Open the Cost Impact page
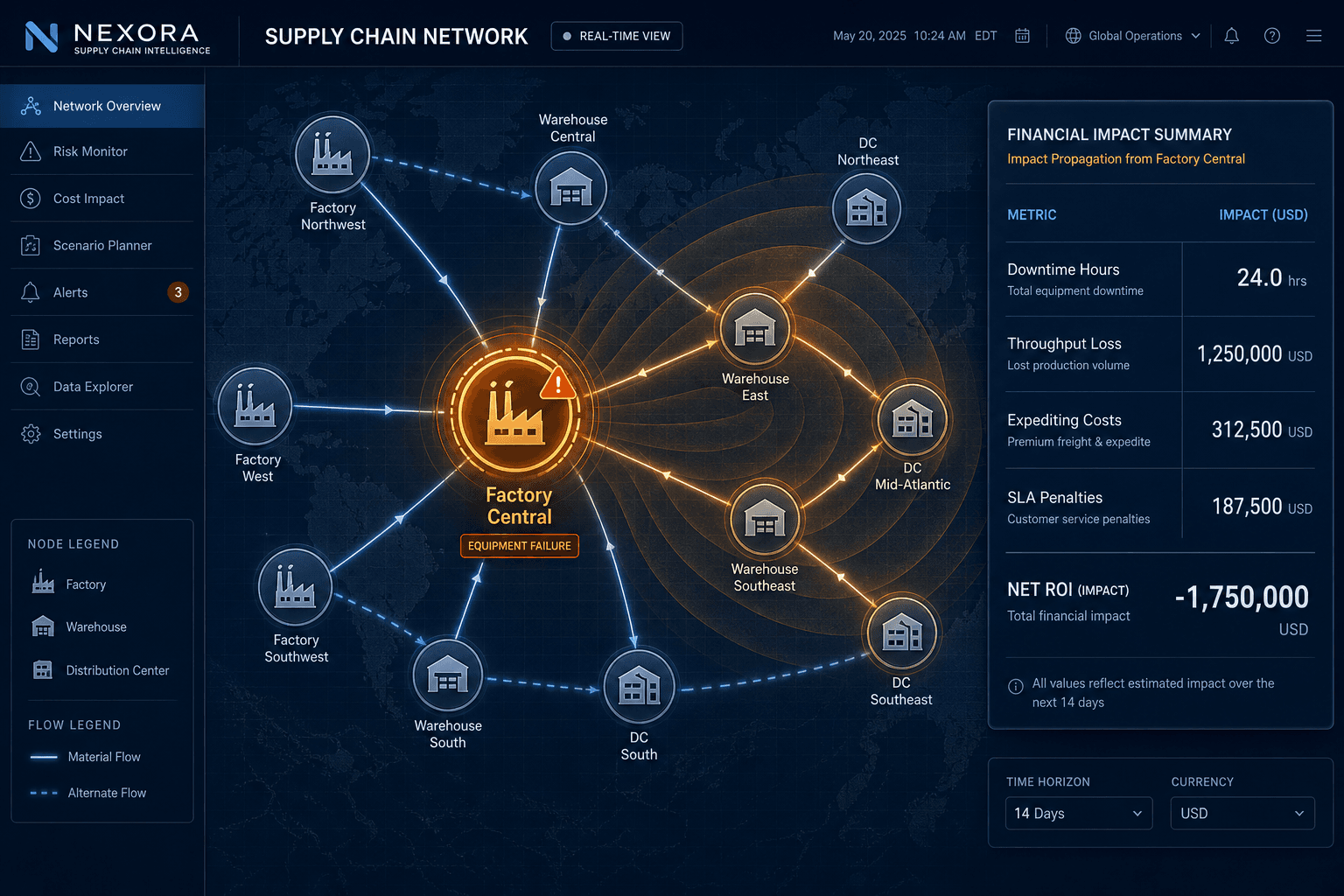 tap(102, 199)
